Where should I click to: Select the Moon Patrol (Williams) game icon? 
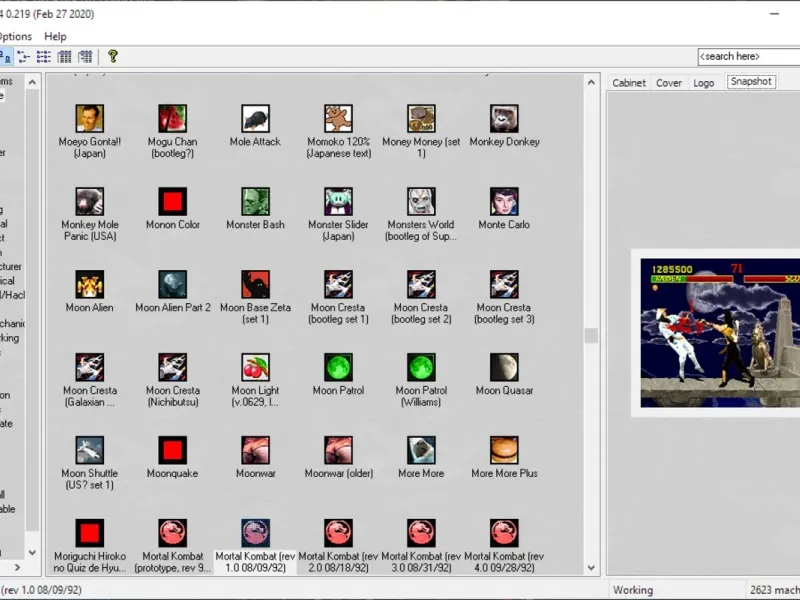click(421, 368)
